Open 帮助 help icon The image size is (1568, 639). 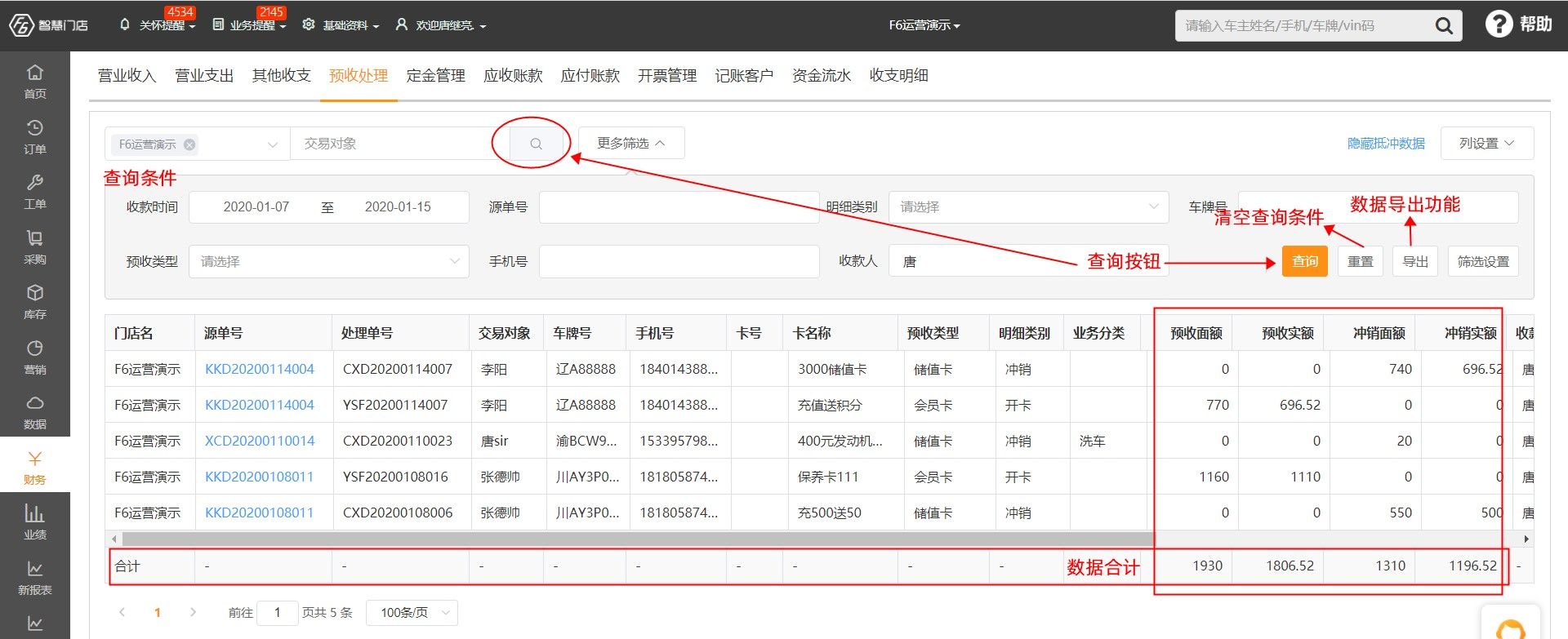(1518, 24)
